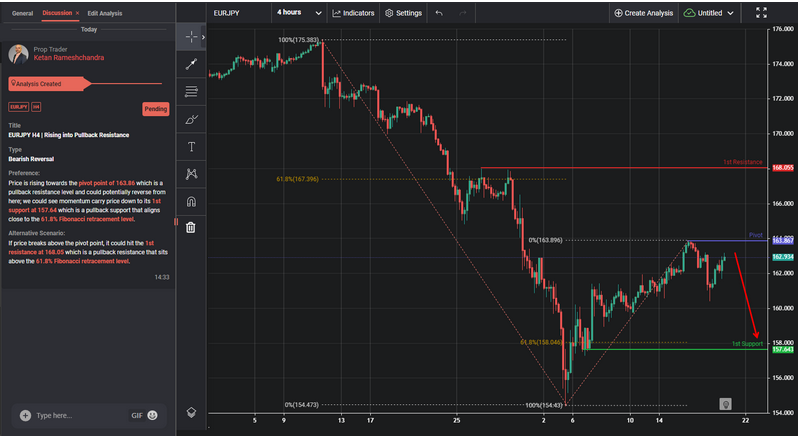Switch to the Edit Analysis tab
This screenshot has height=436, width=800.
point(105,13)
